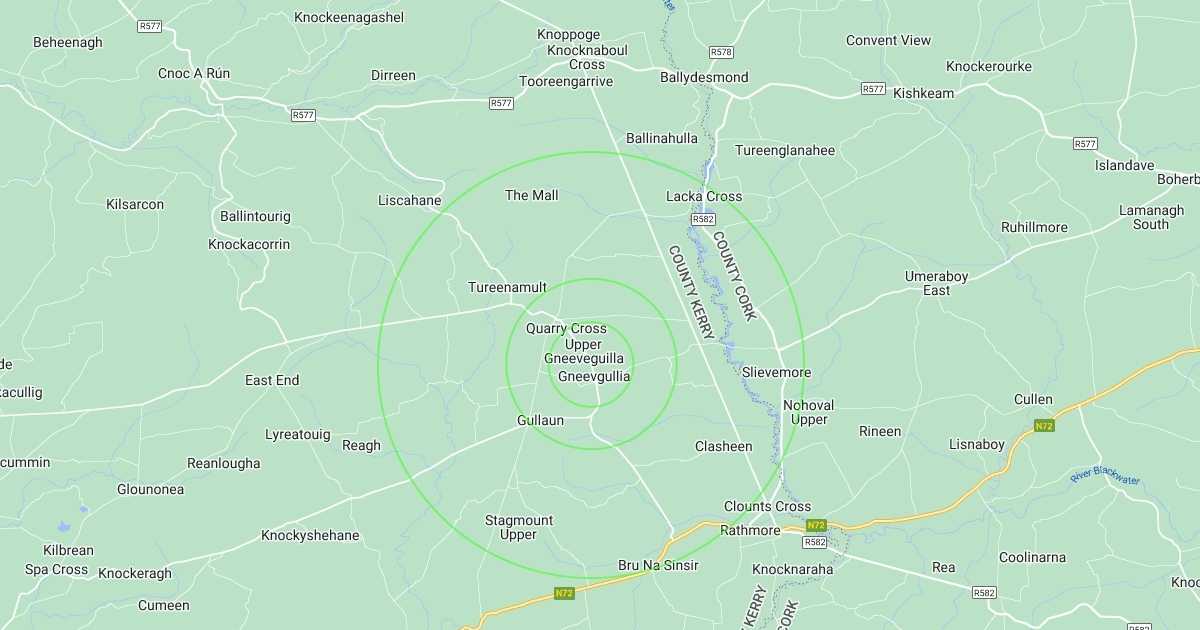The image size is (1200, 630).
Task: Click the R582 badge below Lacka Cross
Action: tap(703, 219)
